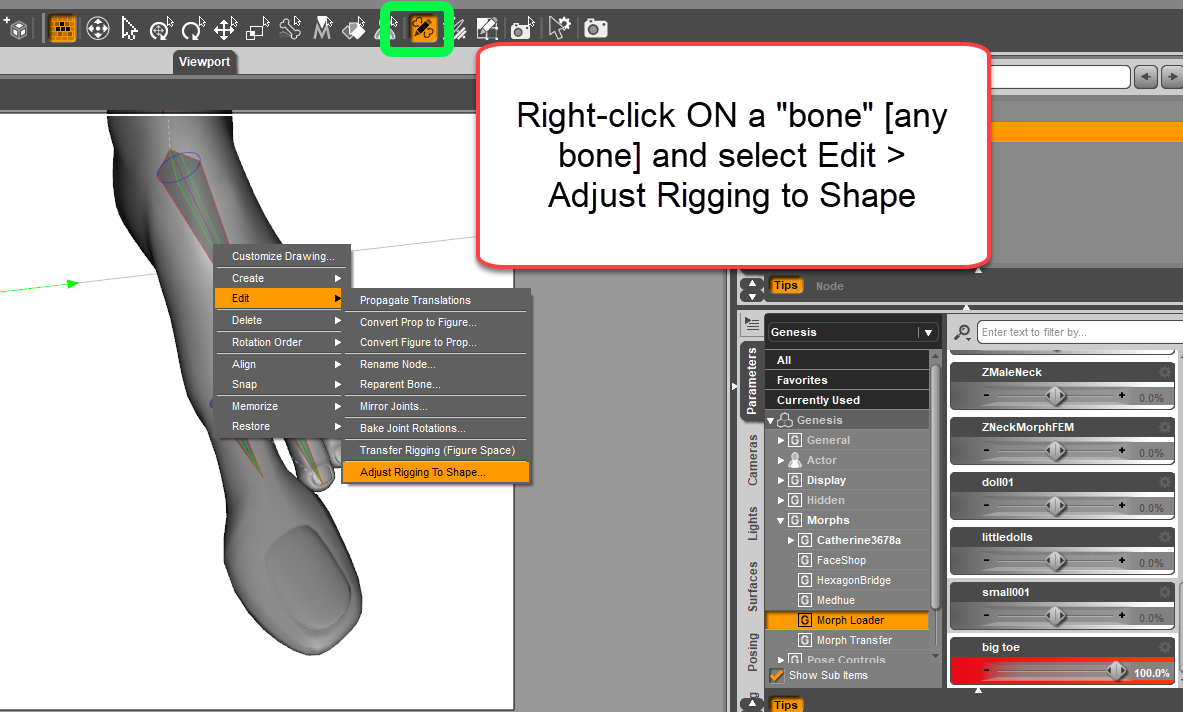Open gear settings for doll01 parameter
The width and height of the screenshot is (1183, 712).
tap(1165, 482)
